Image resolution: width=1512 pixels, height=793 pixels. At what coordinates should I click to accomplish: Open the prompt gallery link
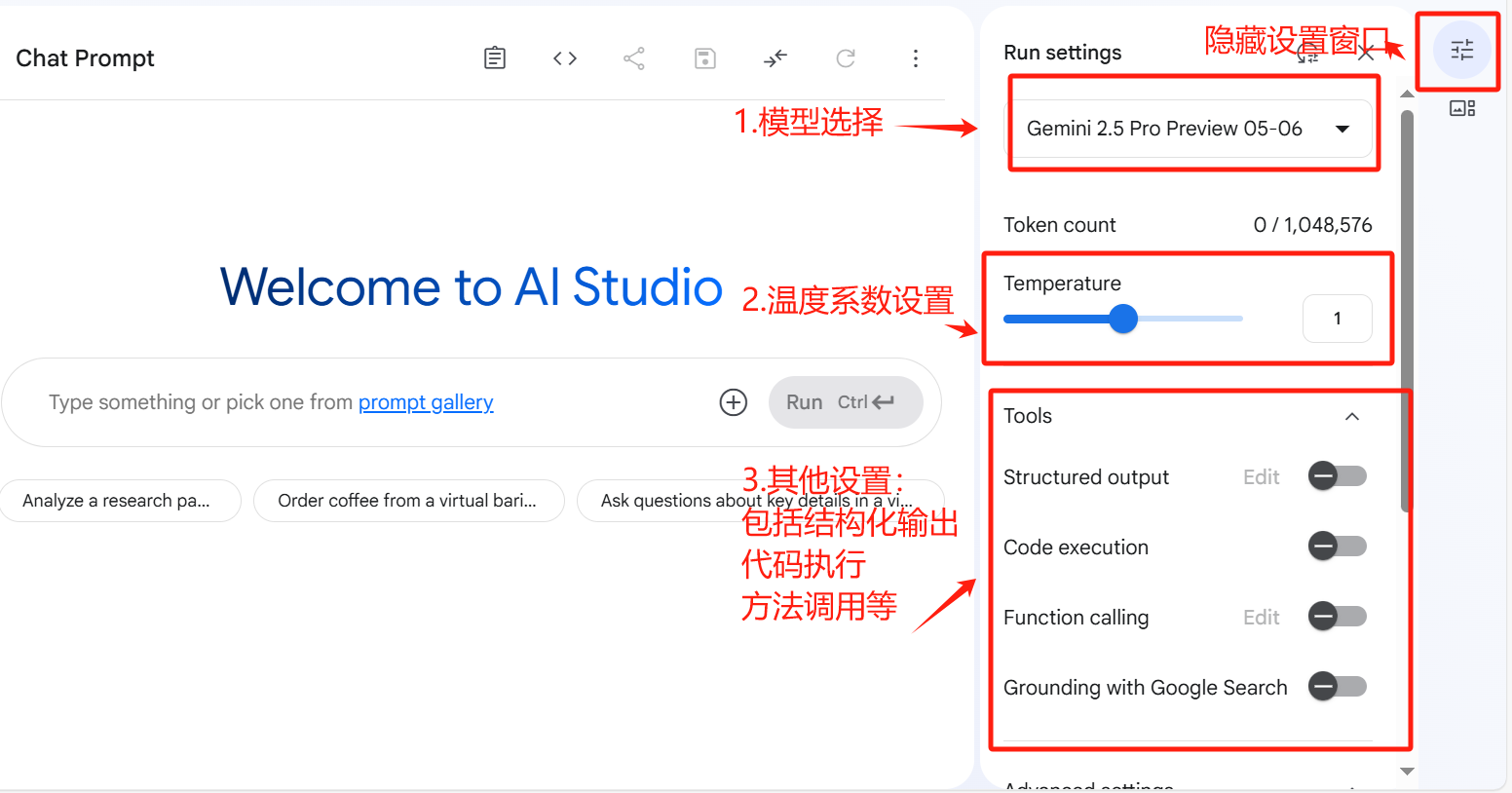[426, 402]
